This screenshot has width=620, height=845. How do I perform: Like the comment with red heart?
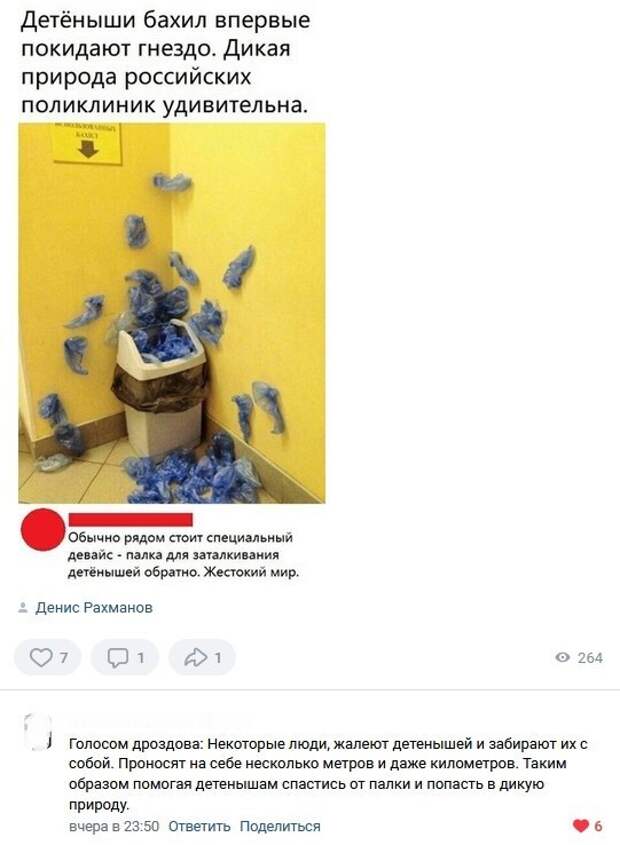(580, 826)
